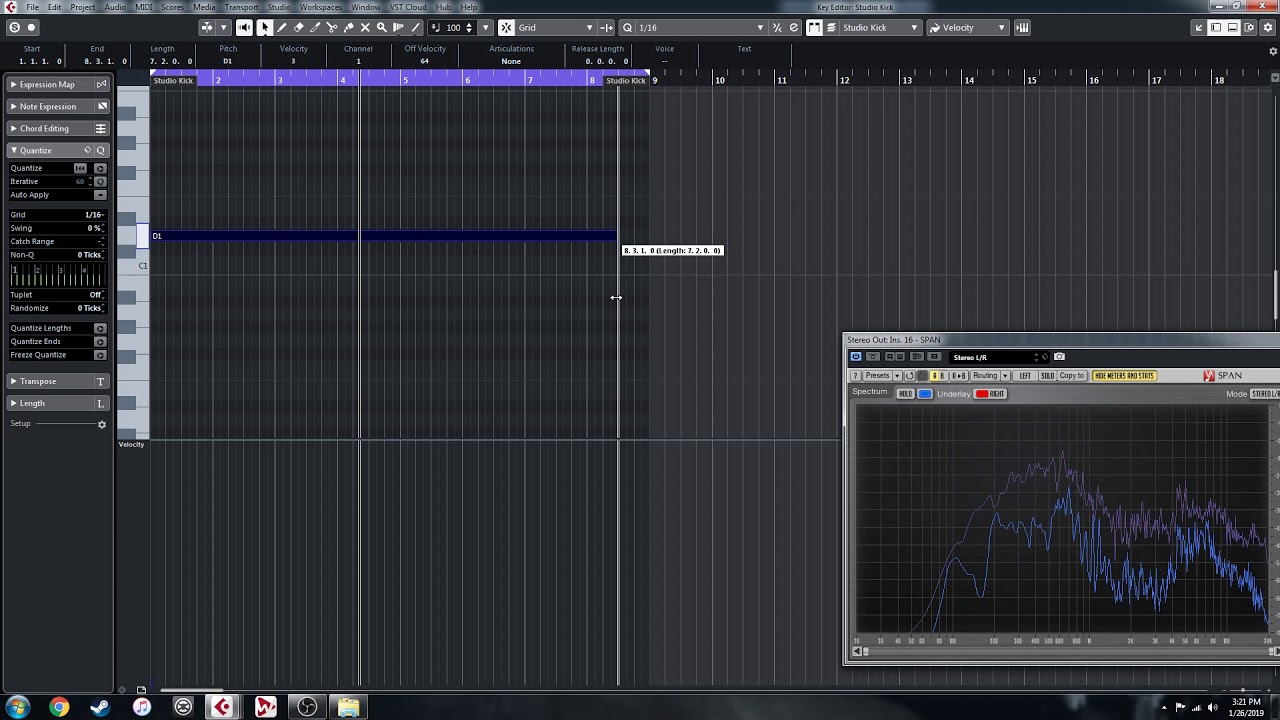Apply Freeze Quantize button icon
The height and width of the screenshot is (720, 1280).
100,355
